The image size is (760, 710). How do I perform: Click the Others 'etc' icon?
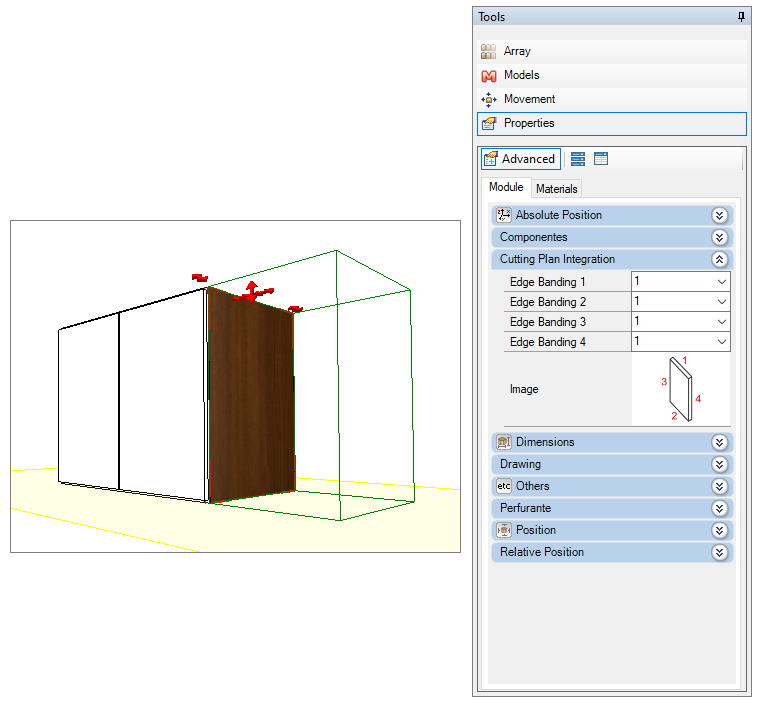click(x=504, y=486)
